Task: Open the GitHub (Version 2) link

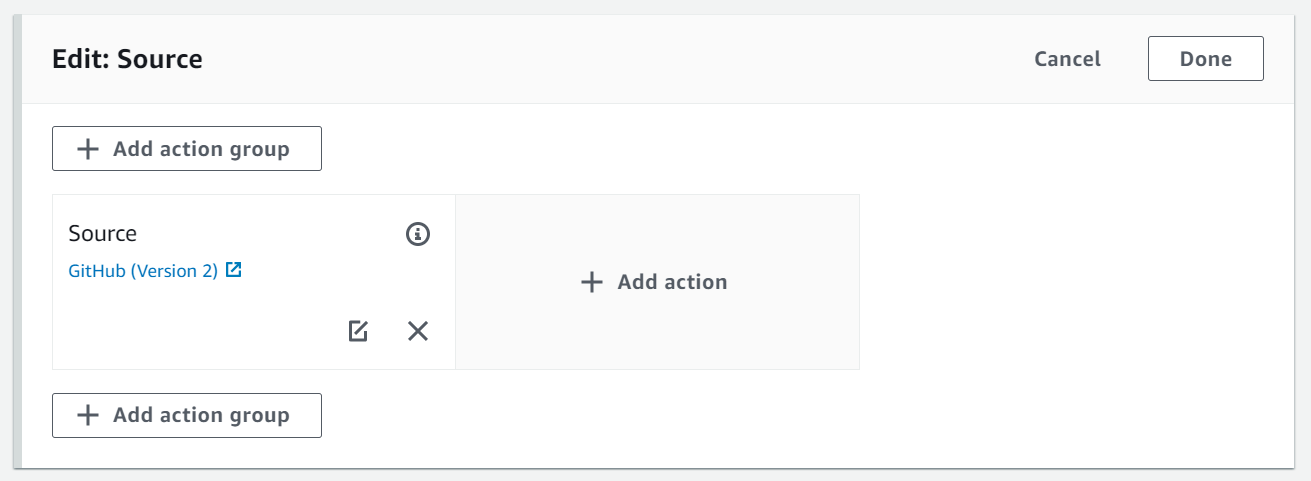Action: [143, 270]
